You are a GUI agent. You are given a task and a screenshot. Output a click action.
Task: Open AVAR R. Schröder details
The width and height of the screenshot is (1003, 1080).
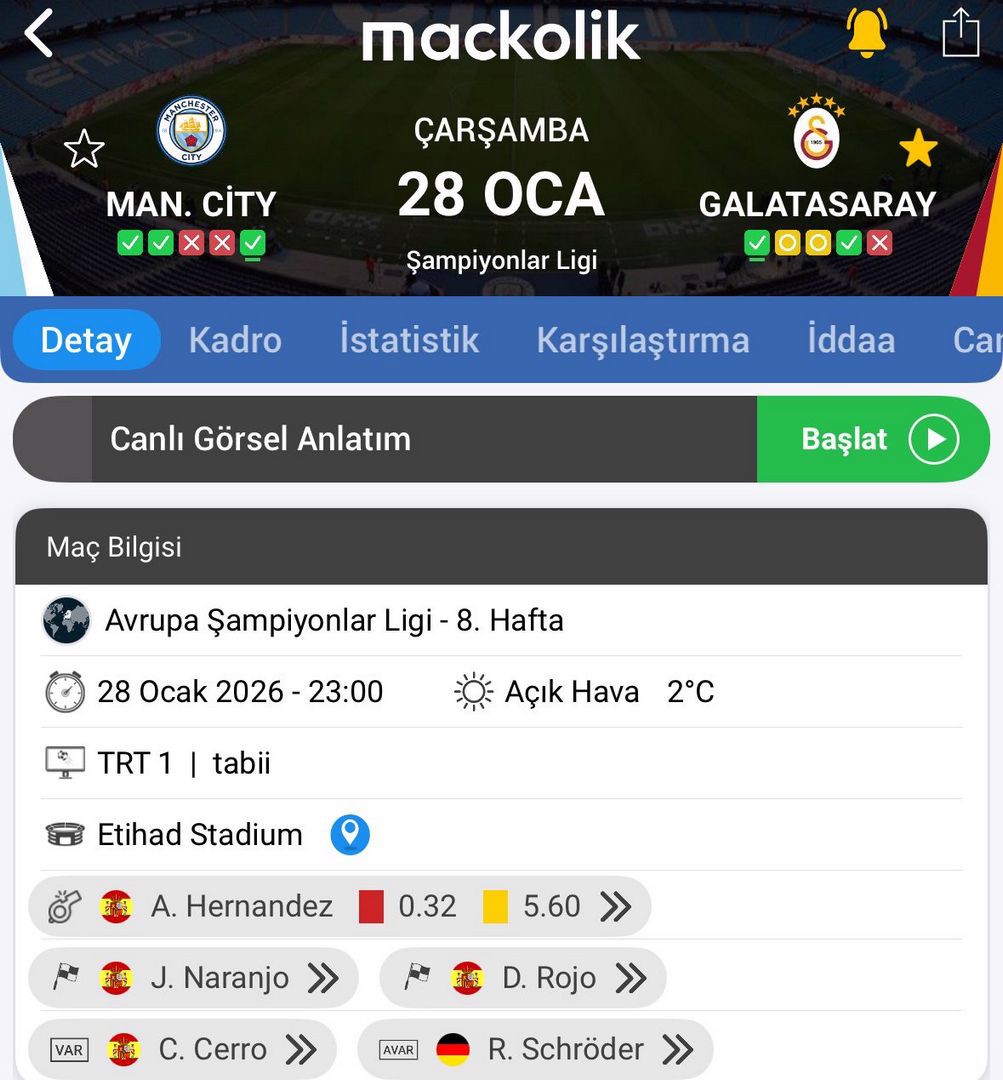[677, 1049]
